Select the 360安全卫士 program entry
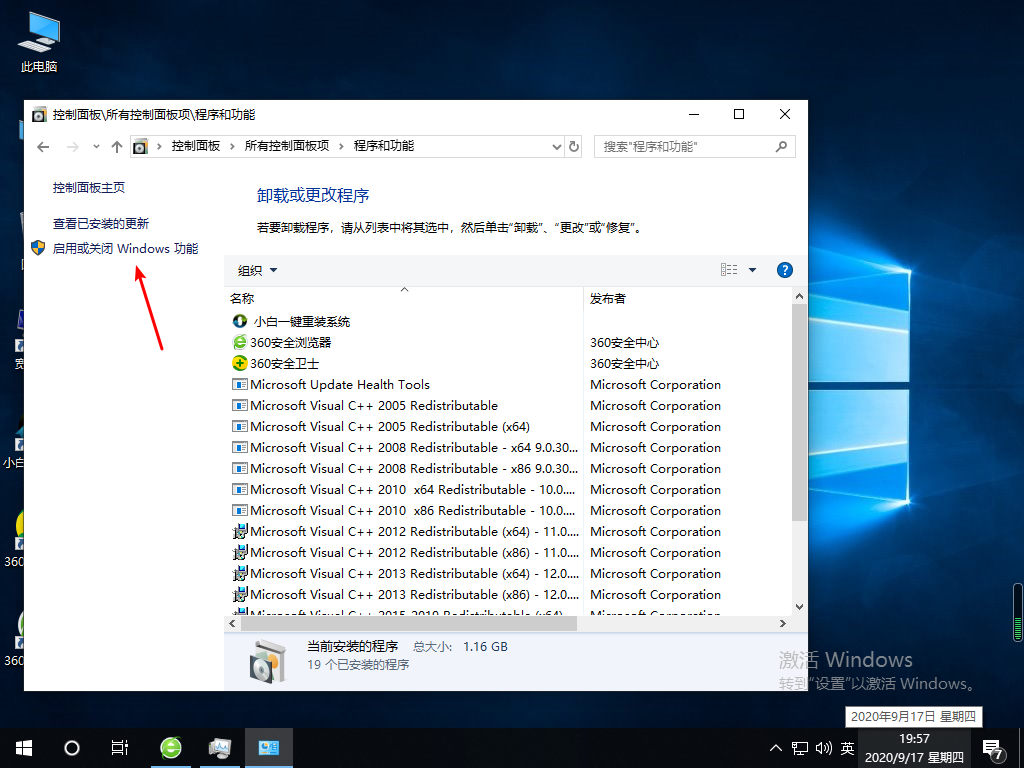 pyautogui.click(x=284, y=364)
